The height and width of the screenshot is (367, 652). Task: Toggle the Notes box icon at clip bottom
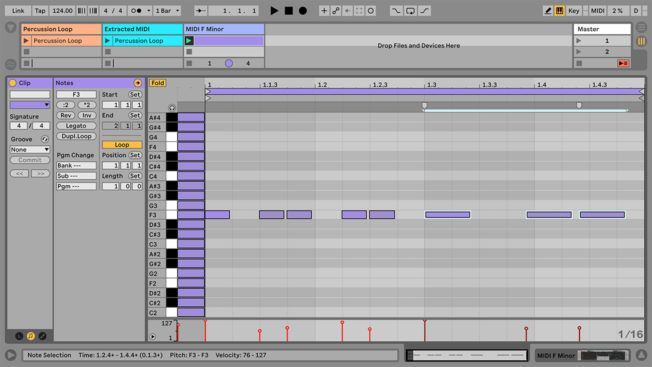coord(31,336)
